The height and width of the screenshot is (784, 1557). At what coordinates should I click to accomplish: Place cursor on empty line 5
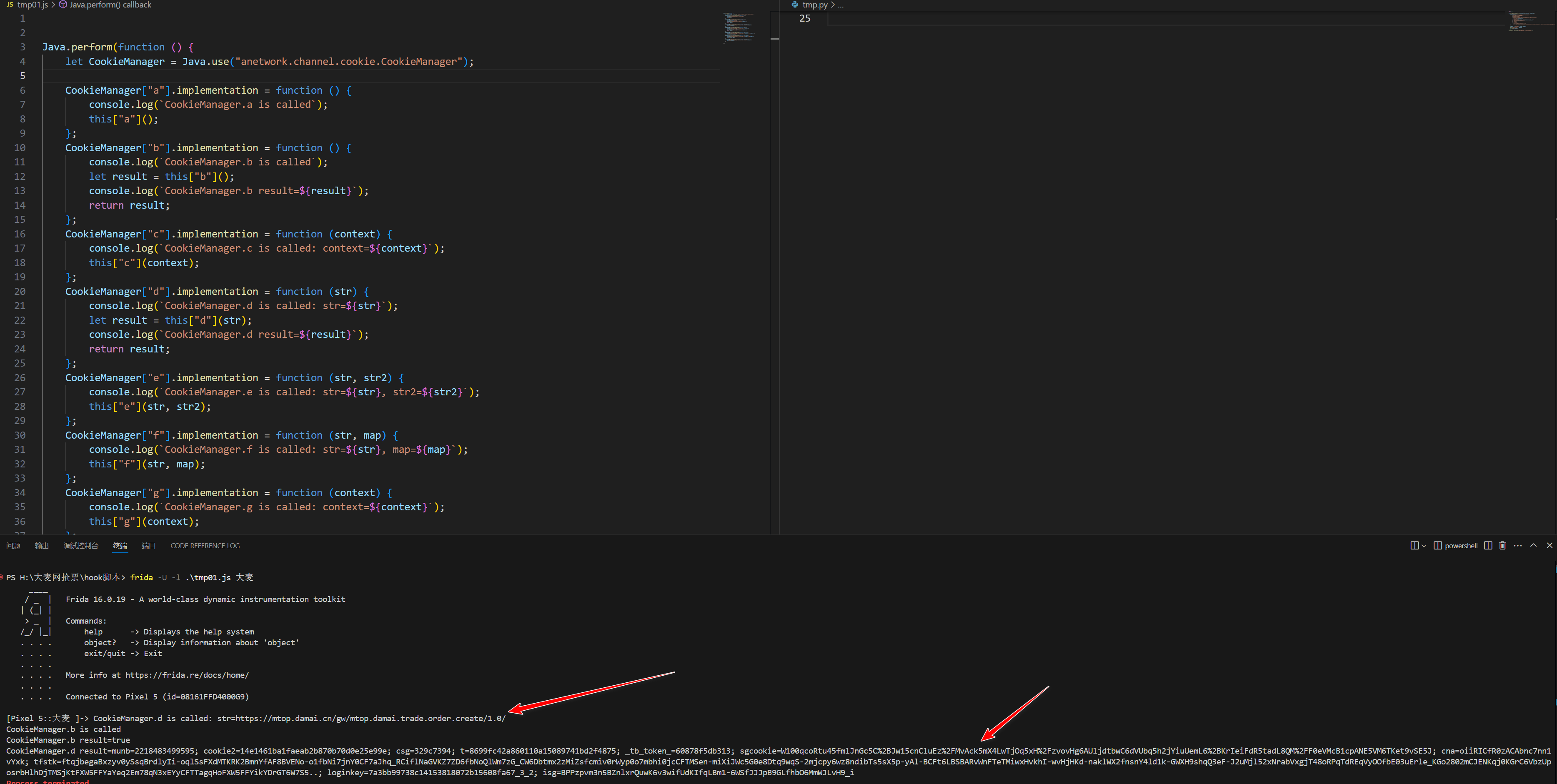pos(242,76)
